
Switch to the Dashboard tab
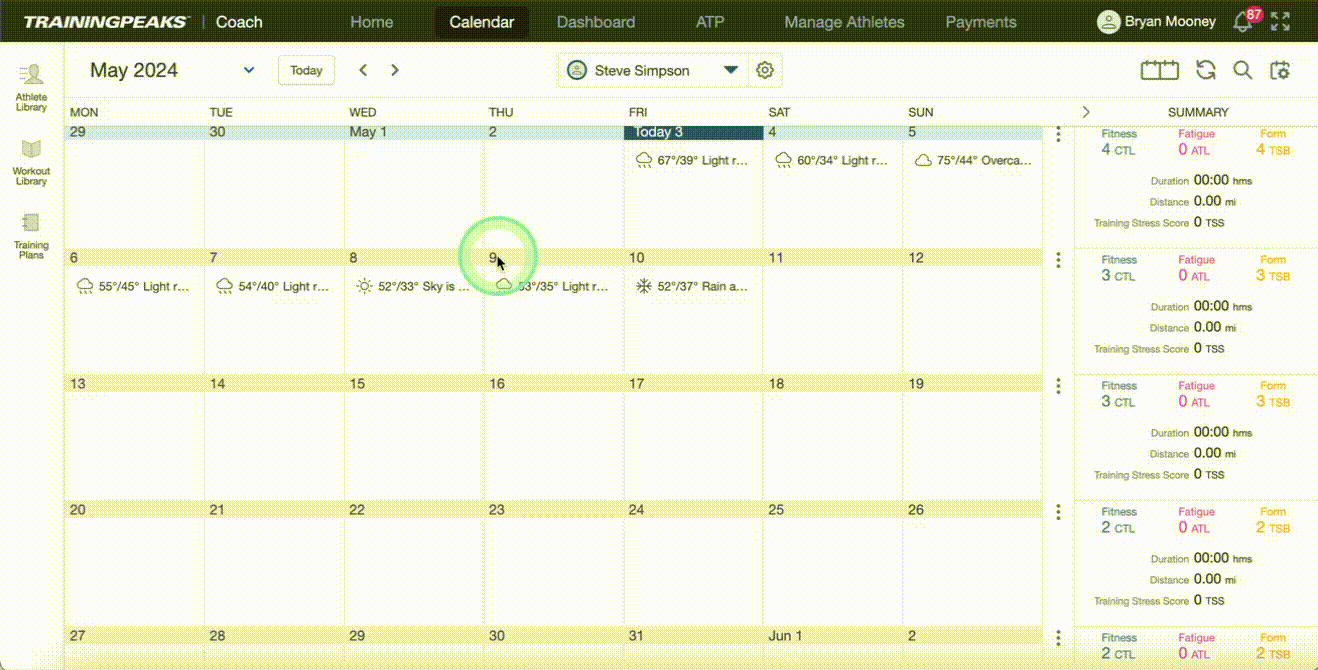595,22
